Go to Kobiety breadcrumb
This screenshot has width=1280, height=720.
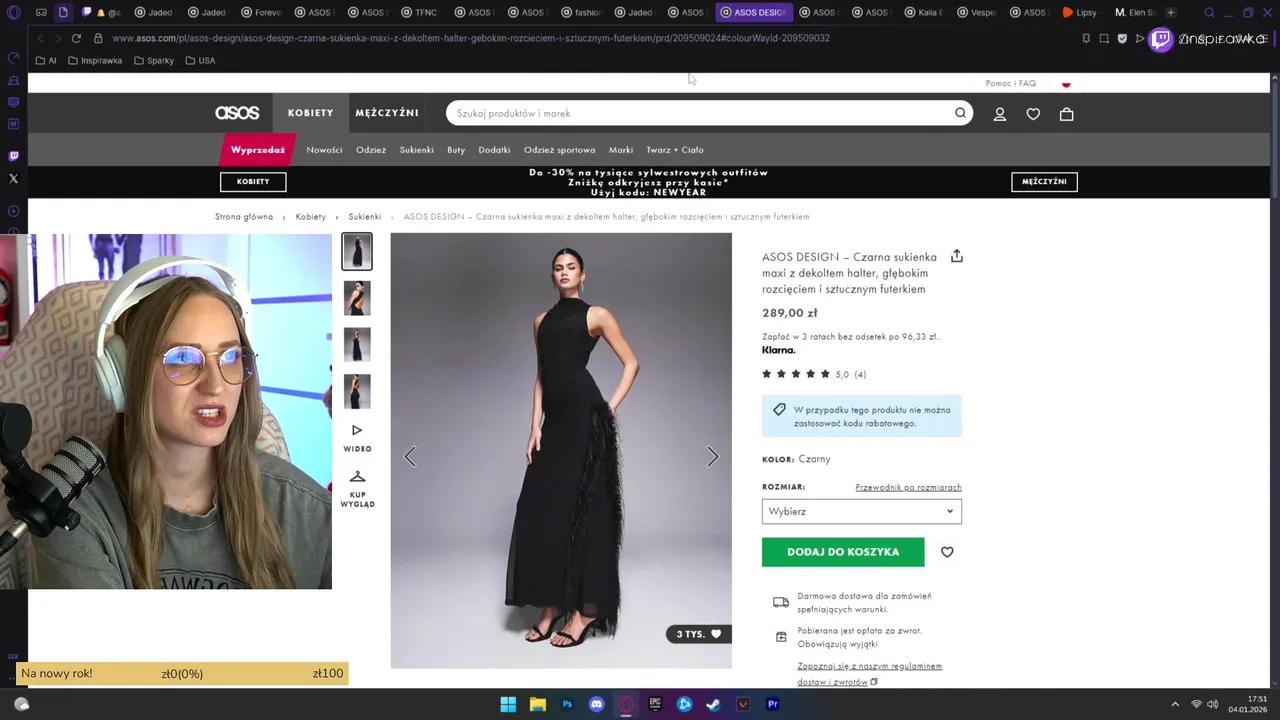311,217
